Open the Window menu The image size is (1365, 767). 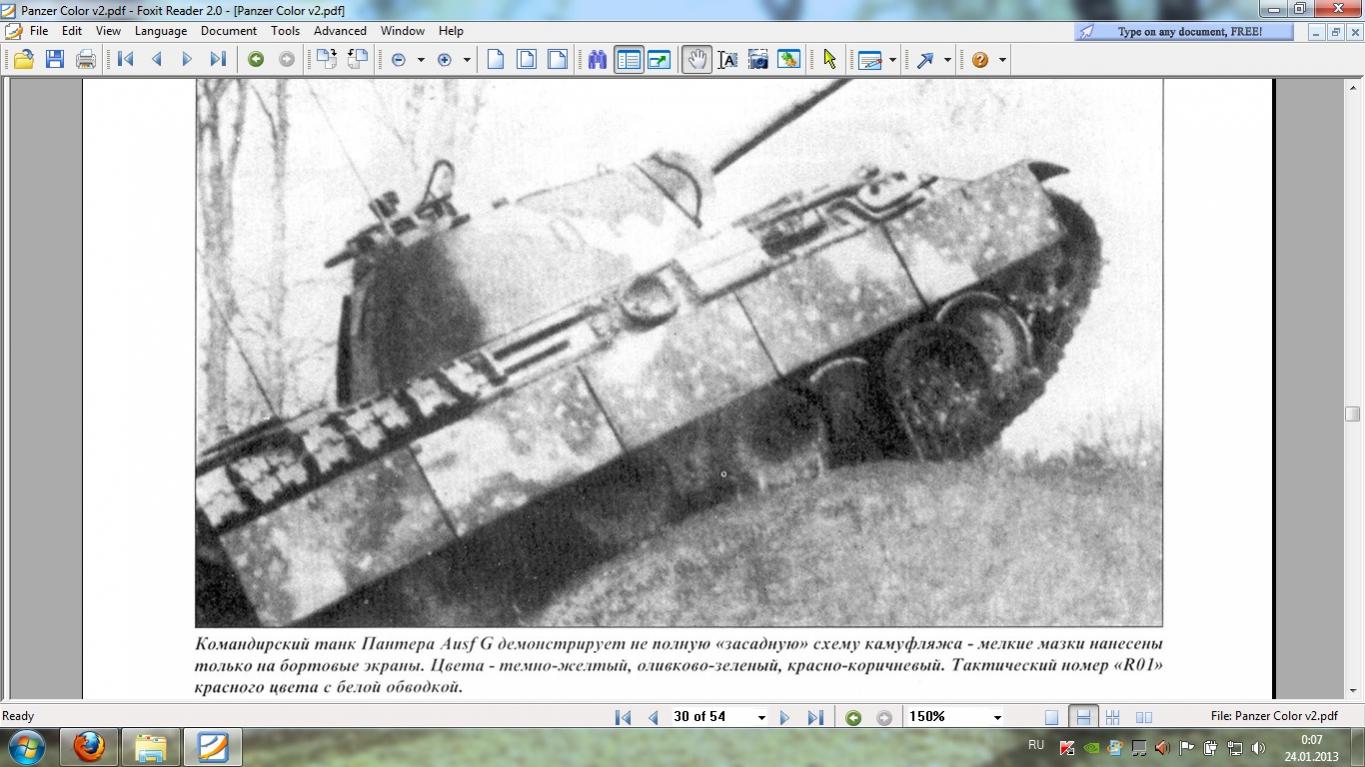coord(403,31)
